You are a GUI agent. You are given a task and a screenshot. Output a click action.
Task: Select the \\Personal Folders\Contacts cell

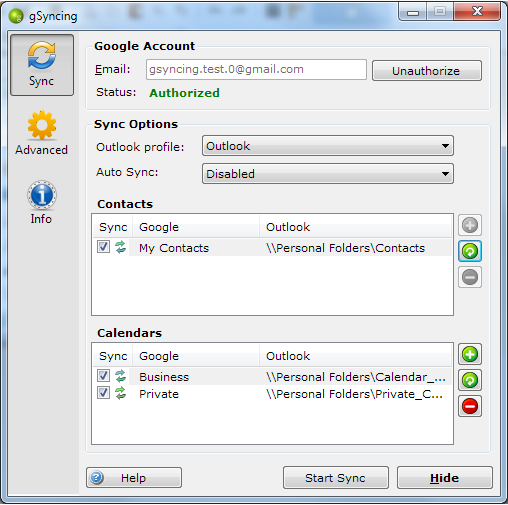[x=345, y=248]
